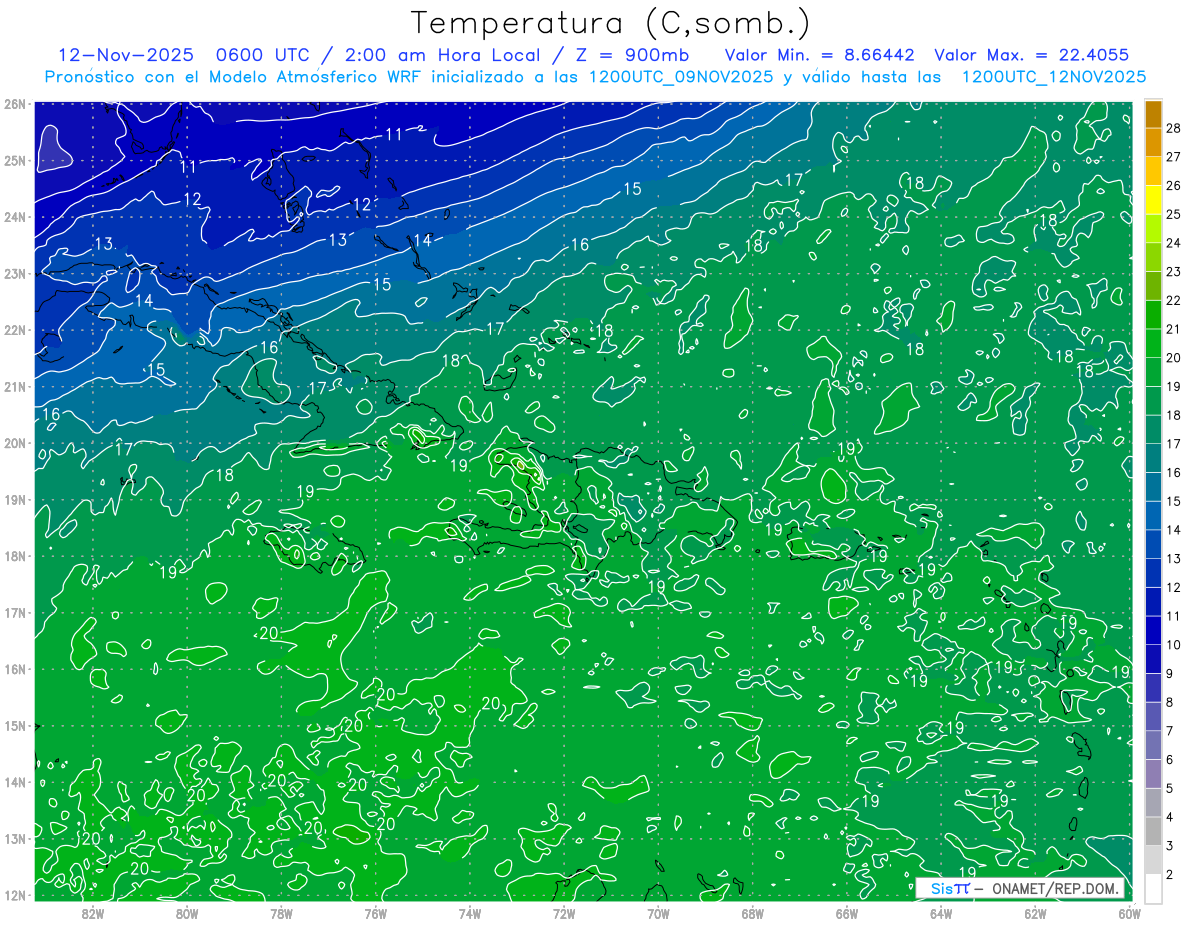The width and height of the screenshot is (1200, 927).
Task: Click the 24N latitude axis label
Action: pyautogui.click(x=14, y=217)
